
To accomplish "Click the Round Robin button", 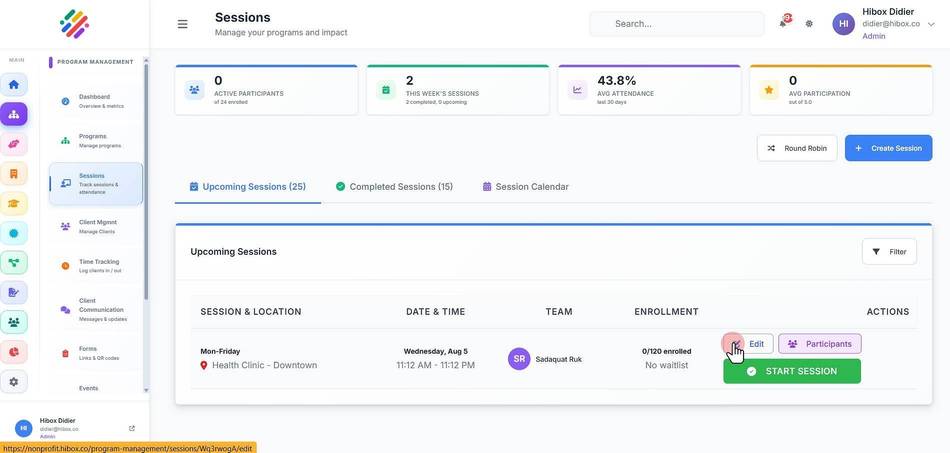I will click(x=797, y=148).
